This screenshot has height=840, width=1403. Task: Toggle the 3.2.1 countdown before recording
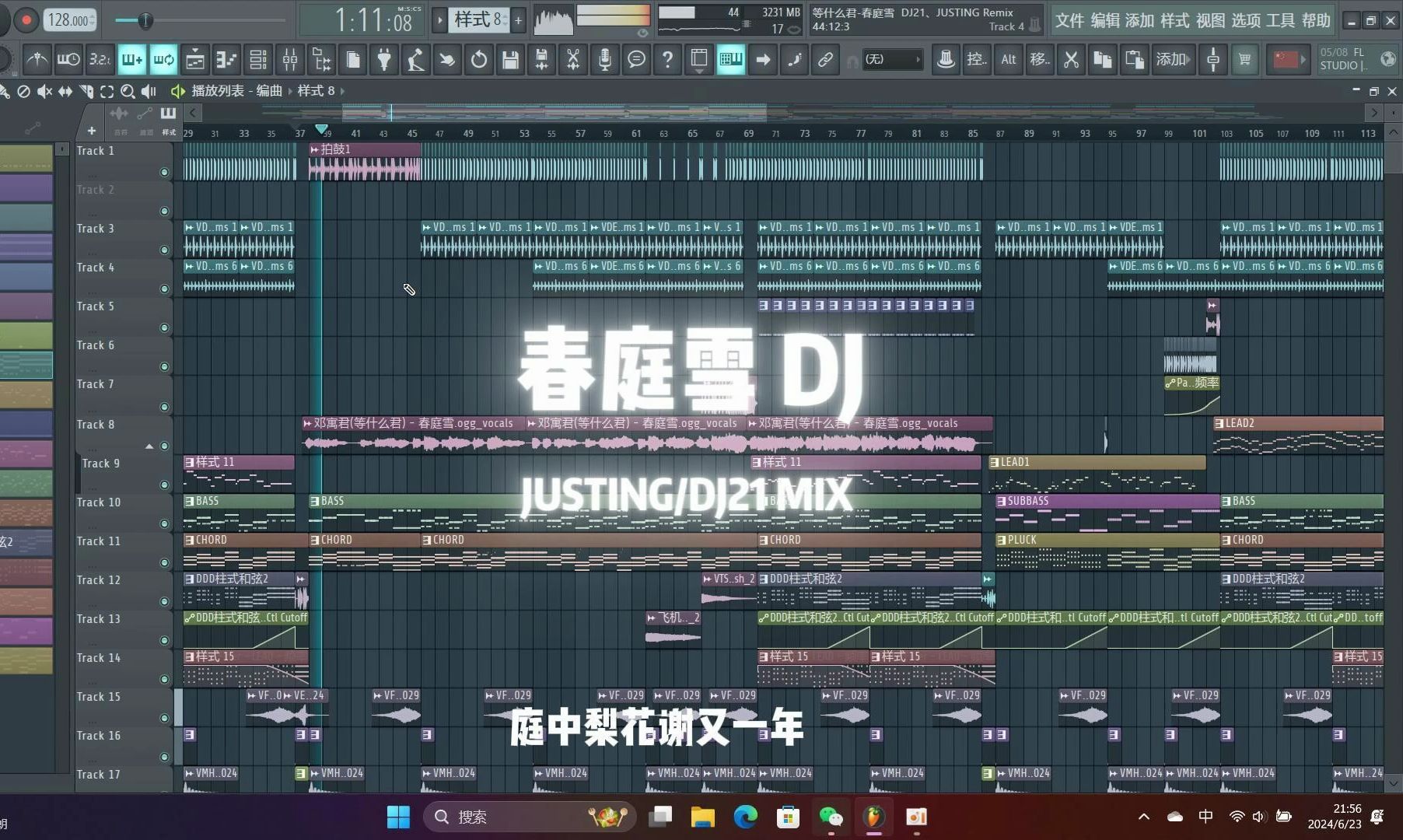pyautogui.click(x=100, y=59)
